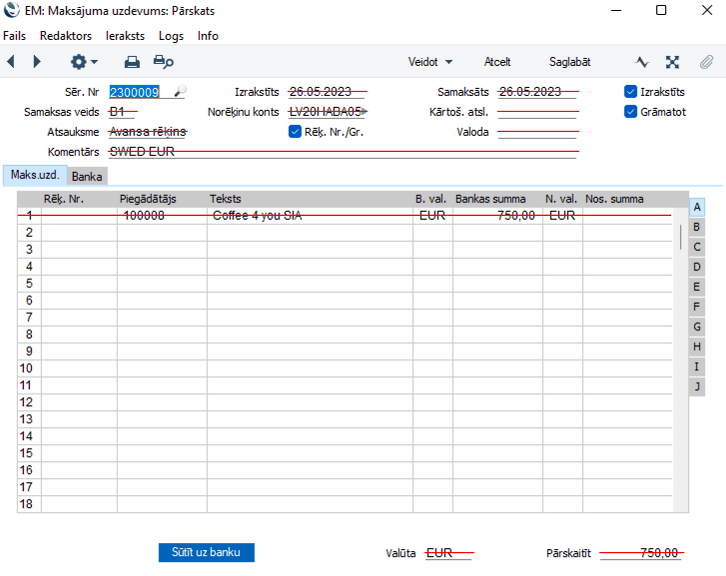Open the gear settings menu
The height and width of the screenshot is (576, 726).
coord(83,62)
